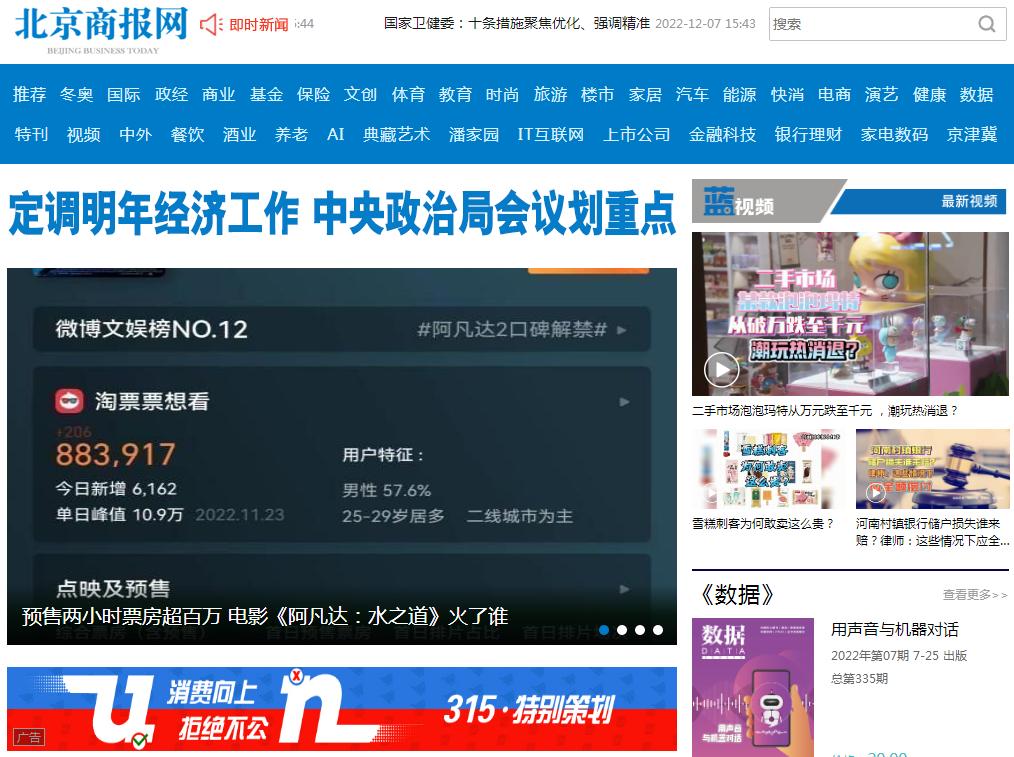1014x757 pixels.
Task: Open the 北京商报网 logo homepage
Action: [102, 30]
